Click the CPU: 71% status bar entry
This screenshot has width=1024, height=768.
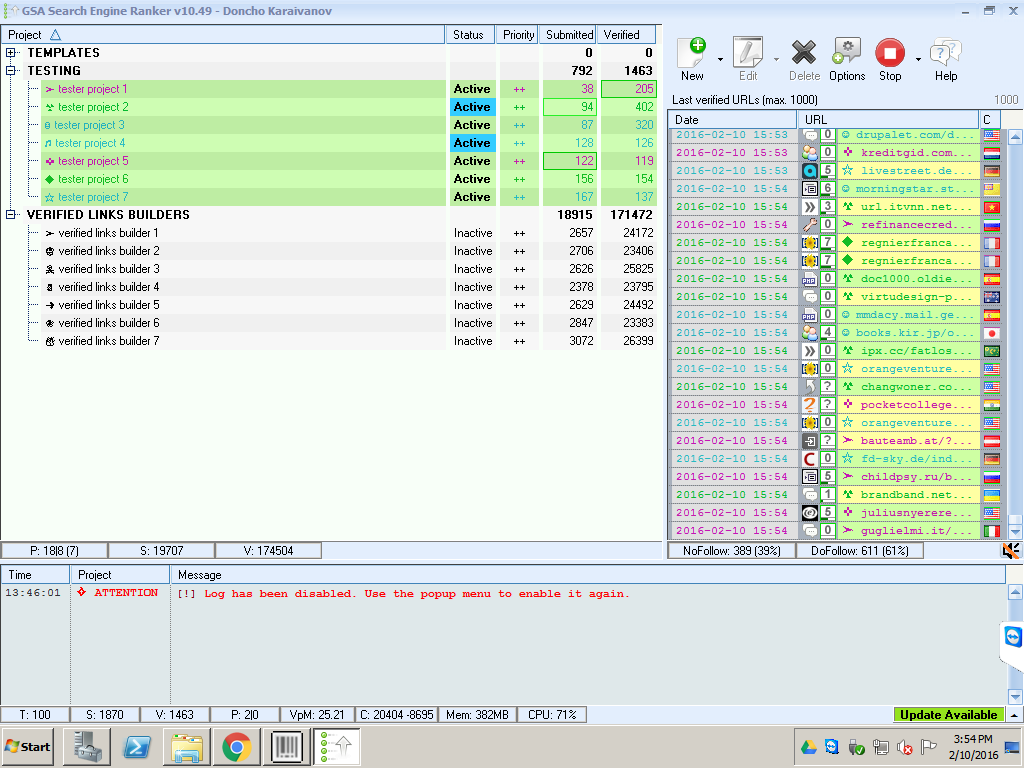point(552,714)
